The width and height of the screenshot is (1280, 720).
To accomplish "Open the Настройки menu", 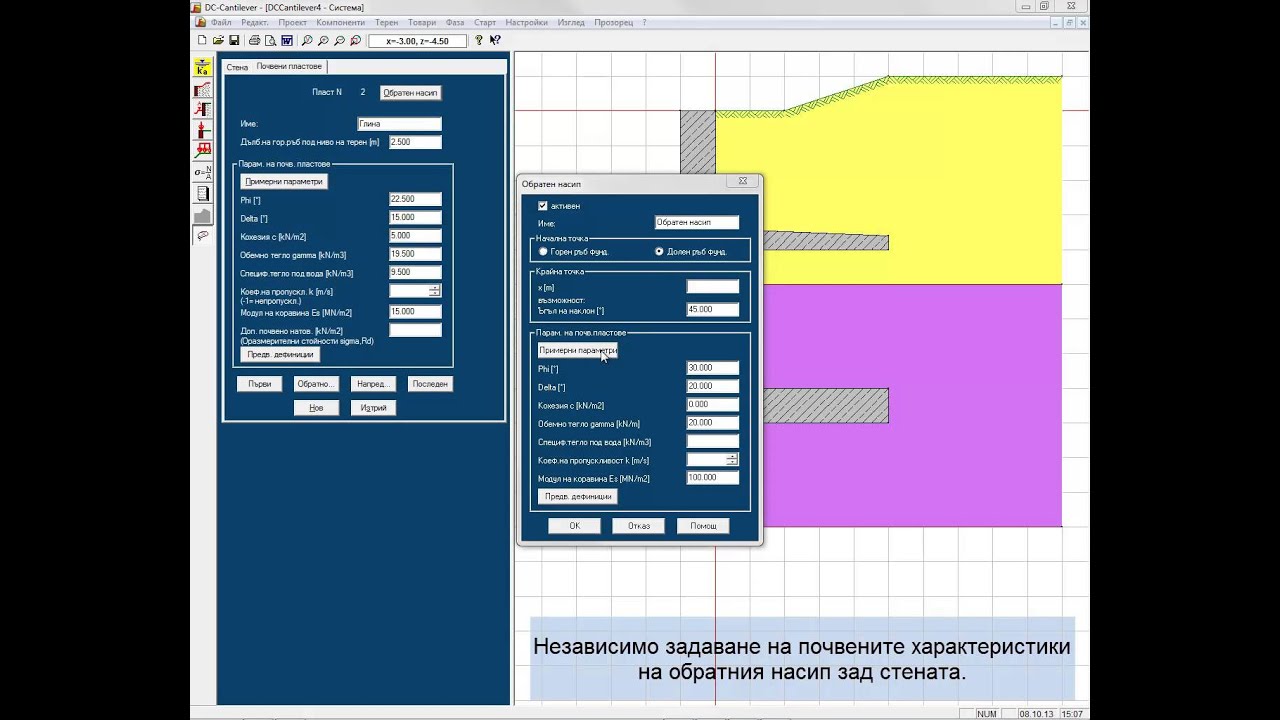I will pos(526,22).
